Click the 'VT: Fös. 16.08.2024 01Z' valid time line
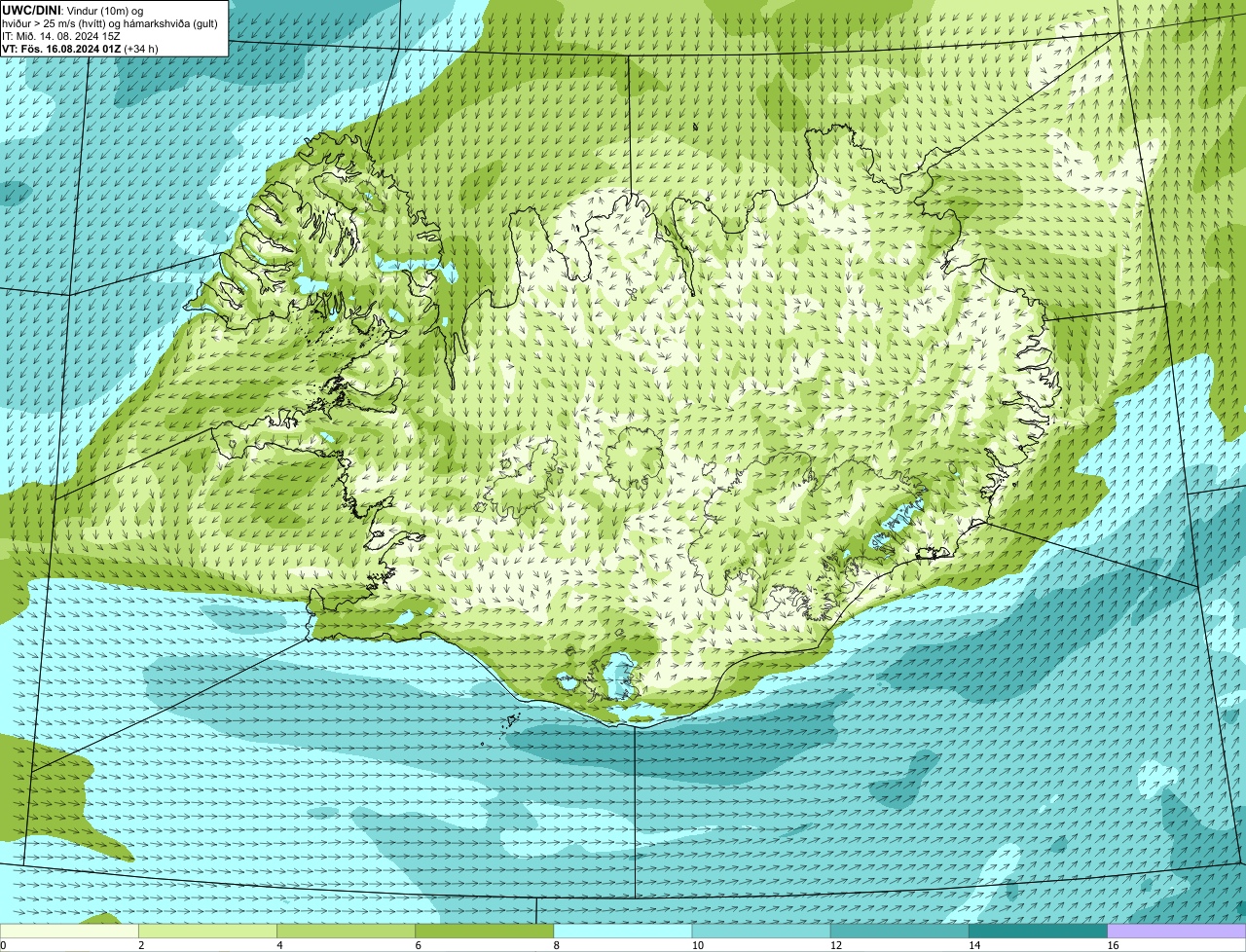This screenshot has width=1246, height=952. (x=62, y=48)
